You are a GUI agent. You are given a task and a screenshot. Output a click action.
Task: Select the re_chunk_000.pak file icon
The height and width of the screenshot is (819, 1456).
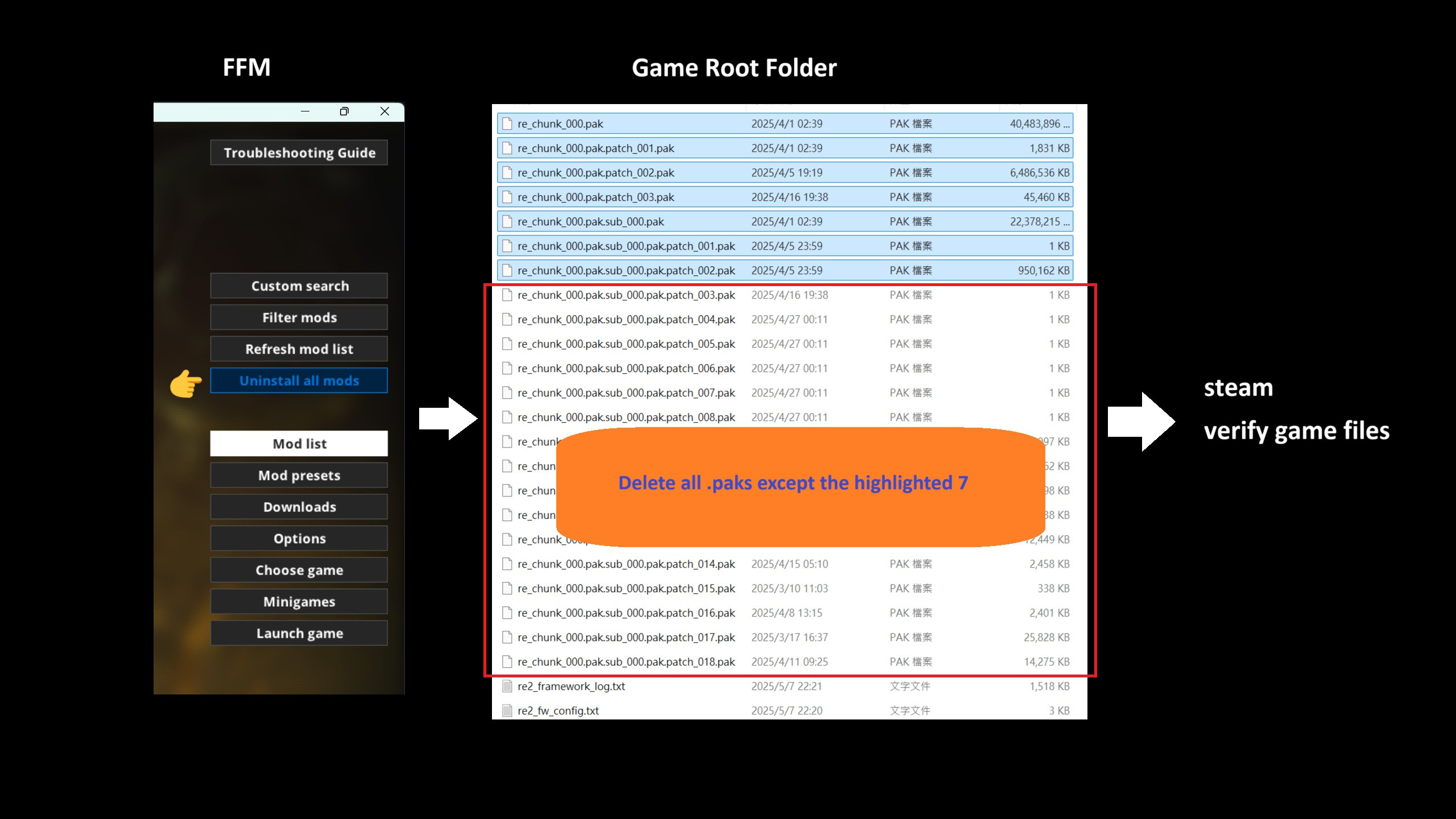coord(507,124)
